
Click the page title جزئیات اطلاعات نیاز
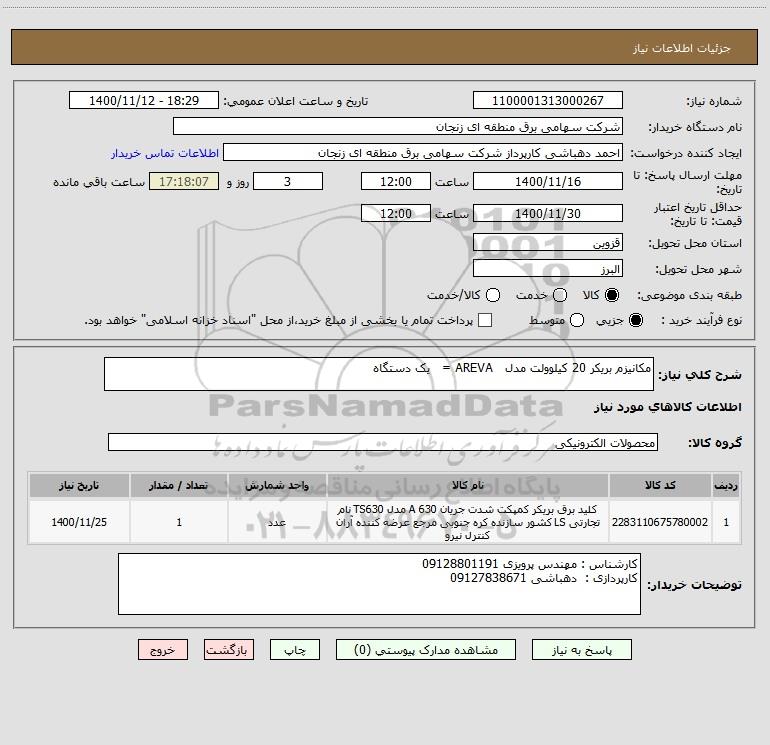click(x=681, y=48)
